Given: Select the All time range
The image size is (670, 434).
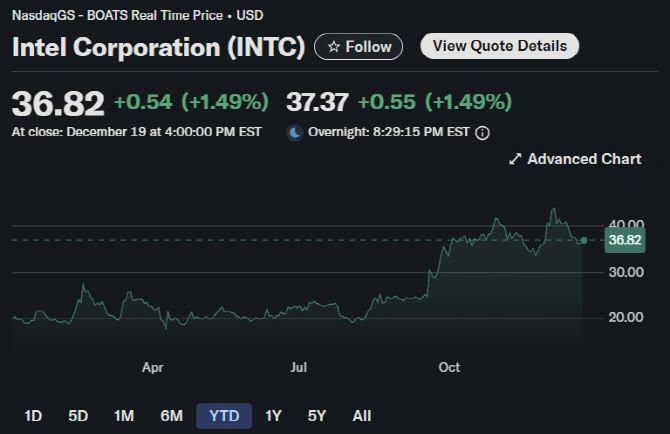Looking at the screenshot, I should coord(362,415).
